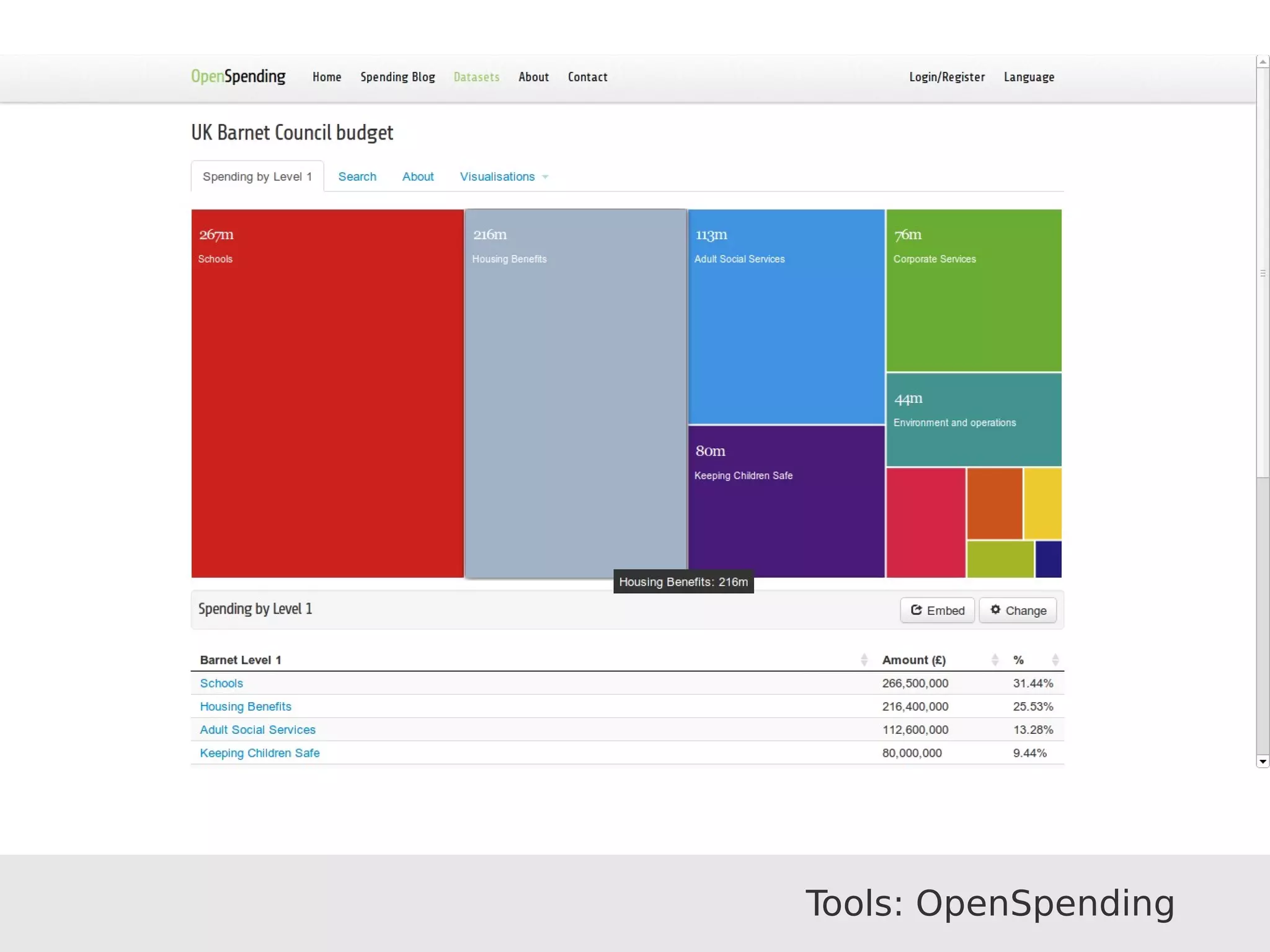Click scrollbar up arrow
1270x952 pixels.
[1263, 62]
